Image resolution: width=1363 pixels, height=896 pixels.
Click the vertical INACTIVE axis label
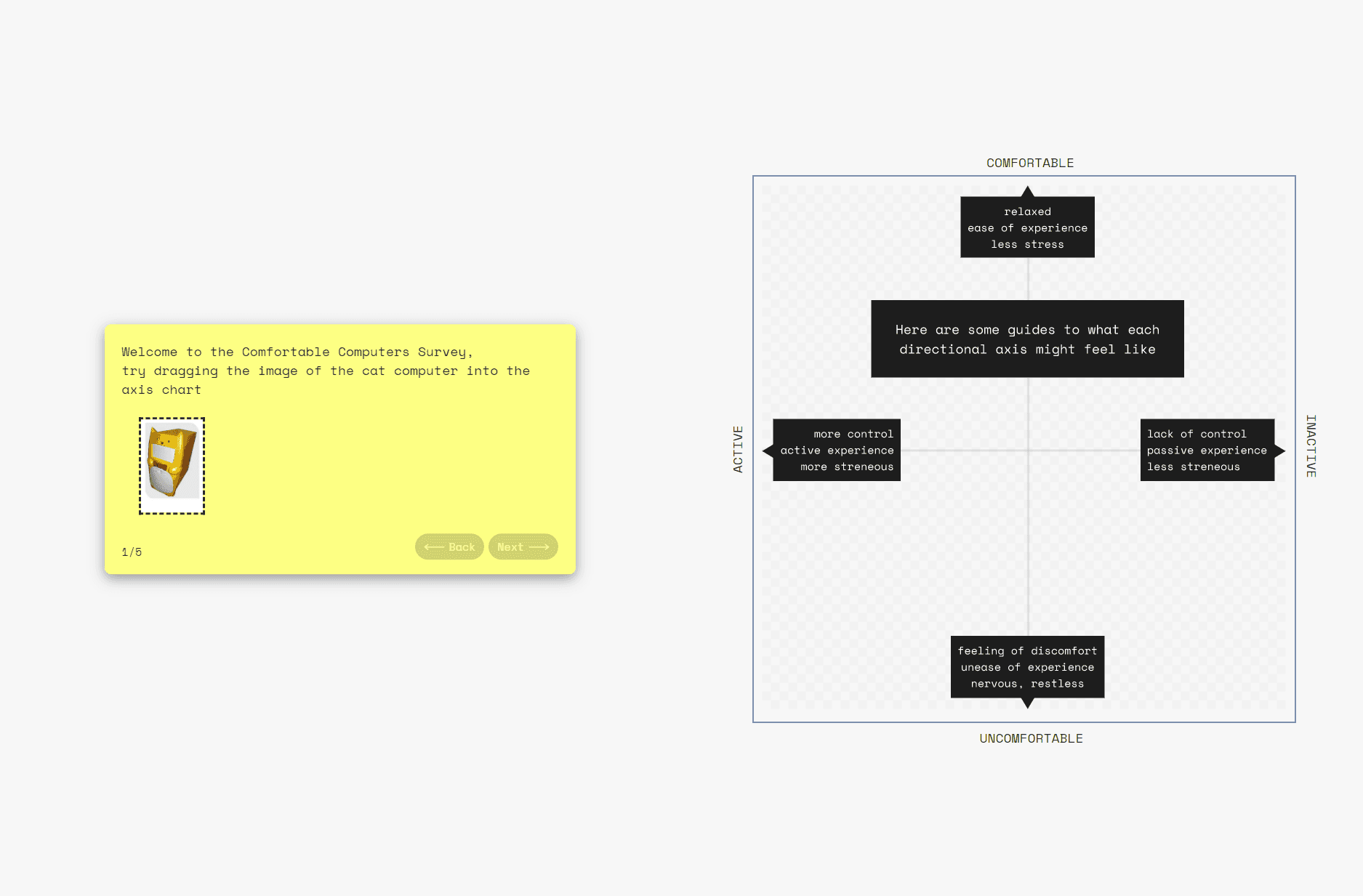click(1311, 446)
